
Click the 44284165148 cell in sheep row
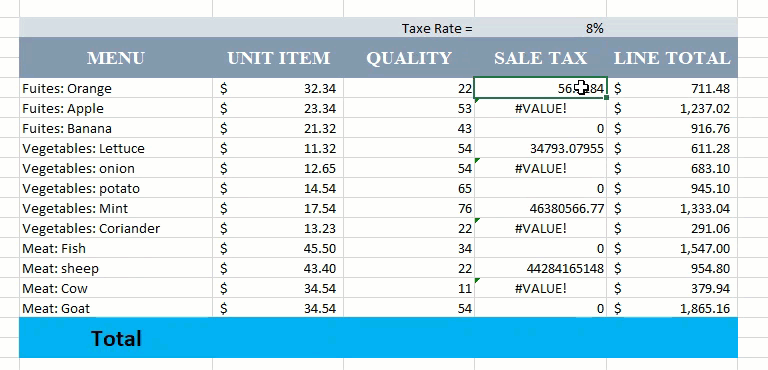click(541, 268)
